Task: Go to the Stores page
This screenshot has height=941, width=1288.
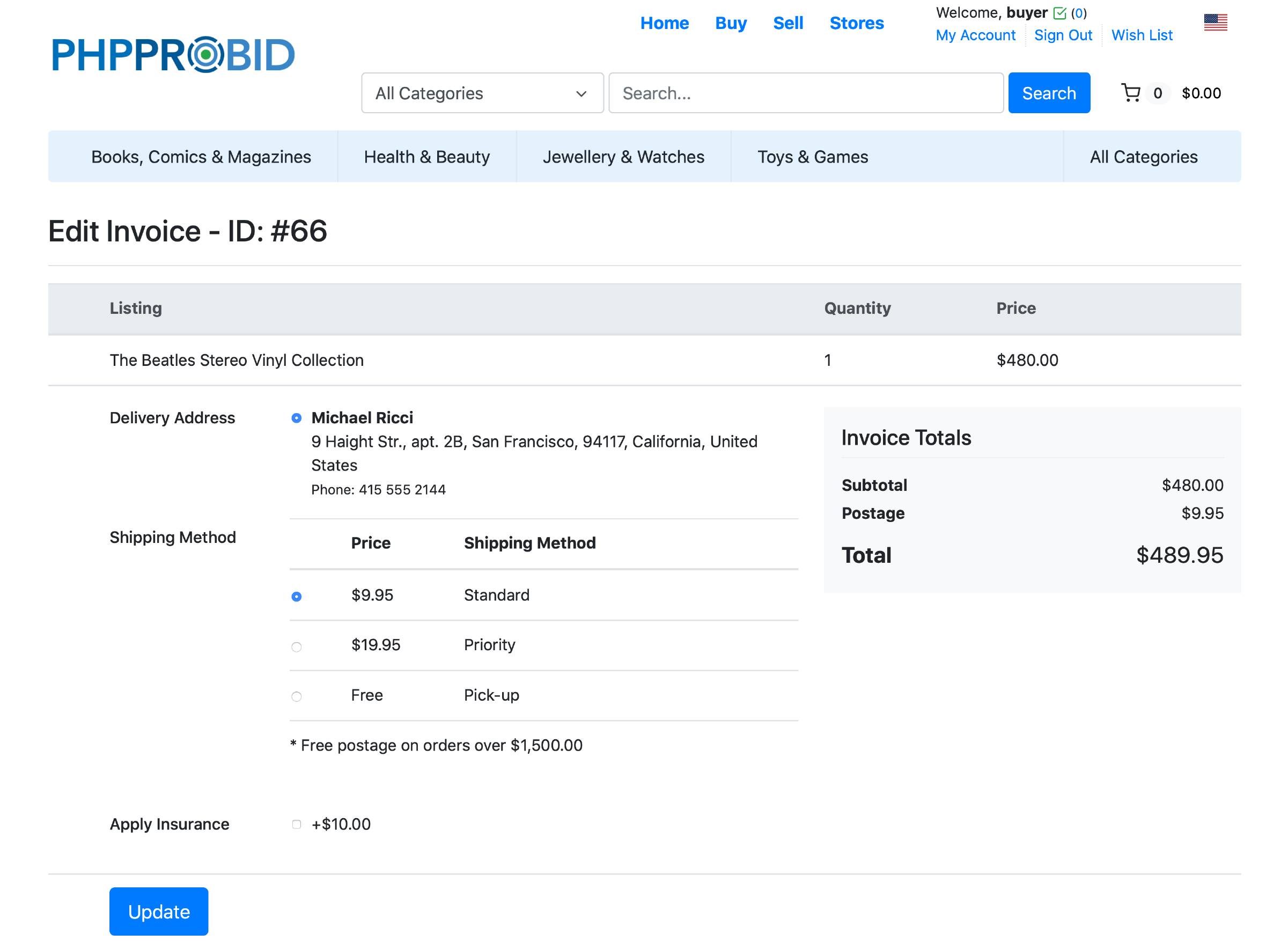Action: [x=856, y=24]
